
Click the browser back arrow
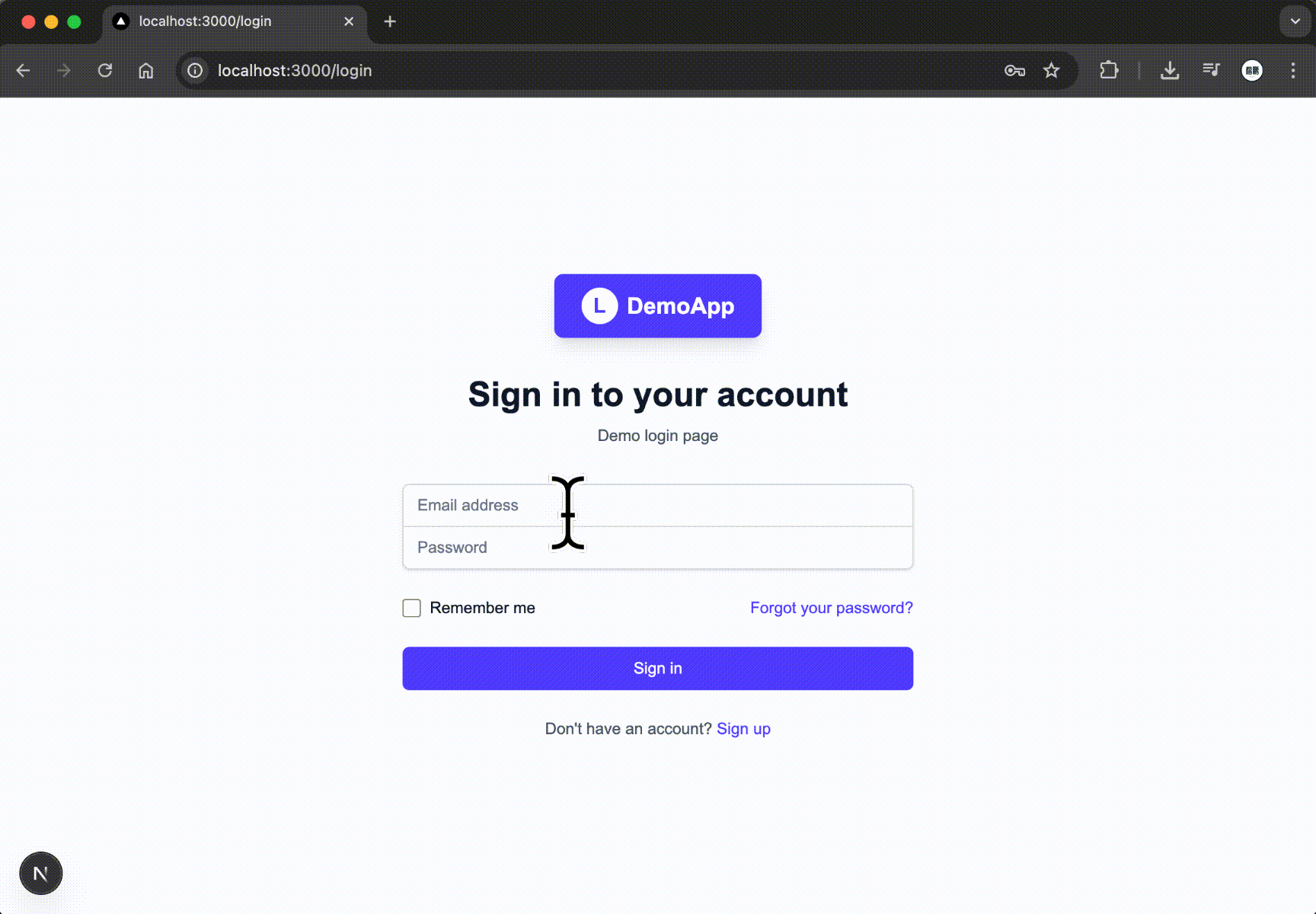coord(23,71)
